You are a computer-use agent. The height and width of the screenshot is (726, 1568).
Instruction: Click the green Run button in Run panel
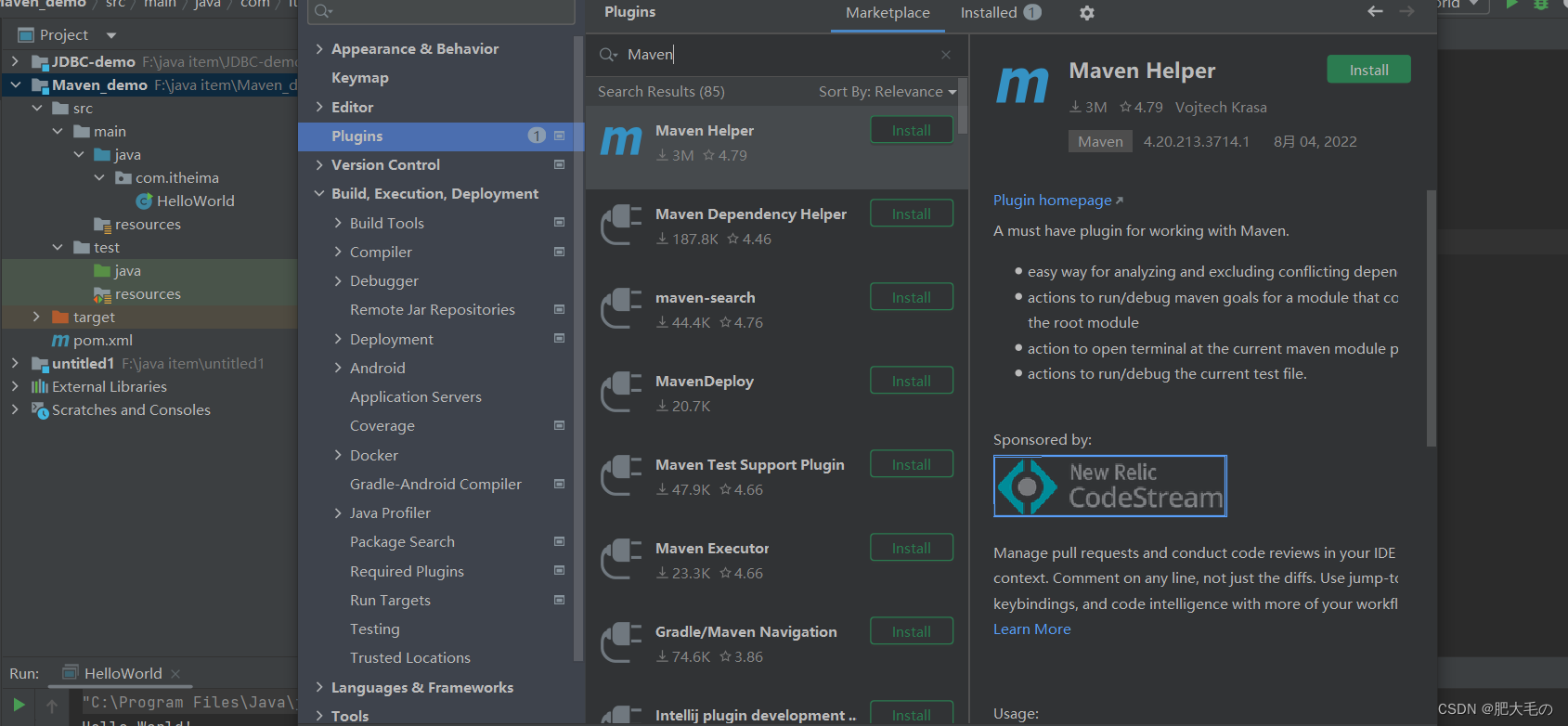(19, 706)
